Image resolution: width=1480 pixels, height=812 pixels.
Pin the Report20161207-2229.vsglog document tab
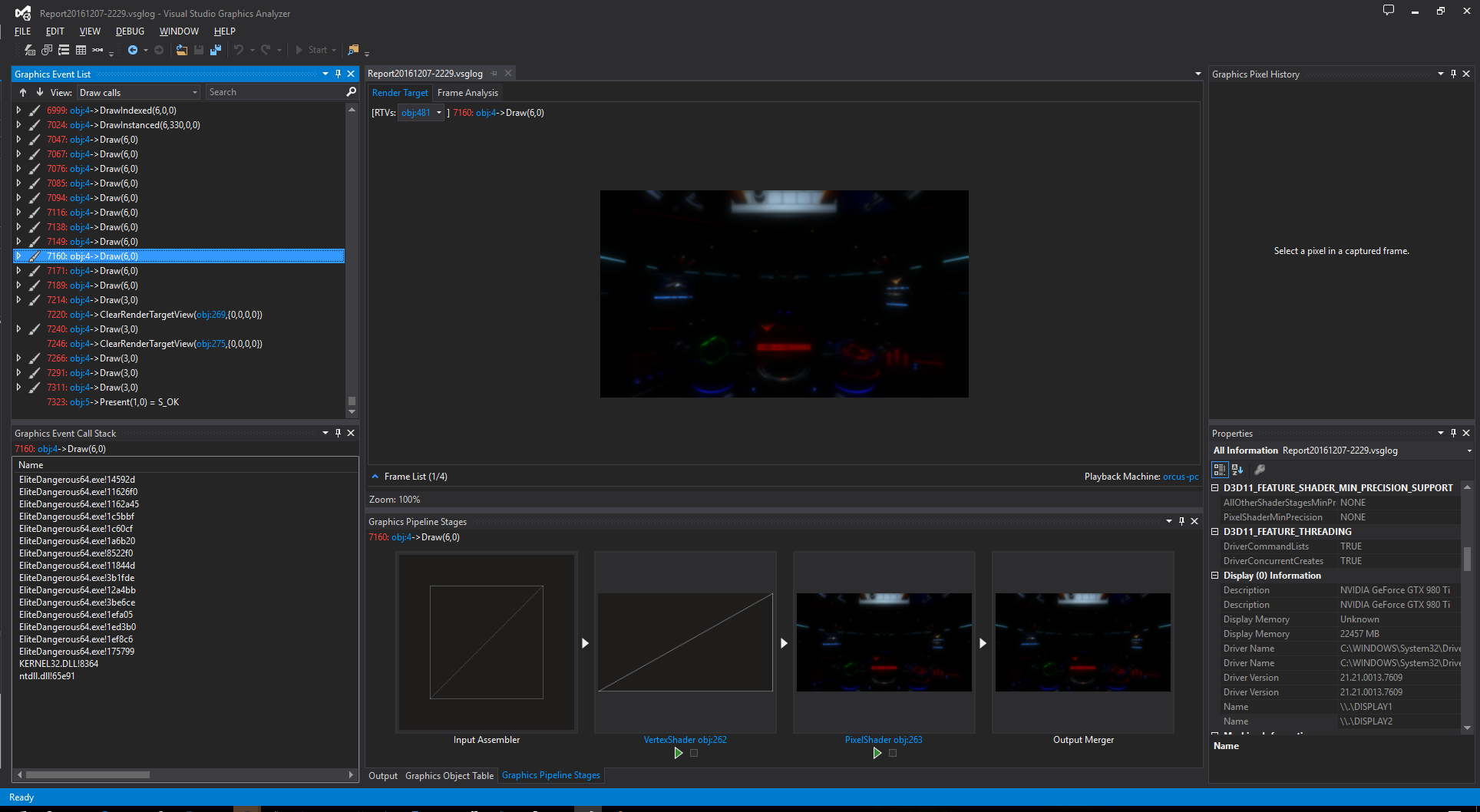[494, 74]
